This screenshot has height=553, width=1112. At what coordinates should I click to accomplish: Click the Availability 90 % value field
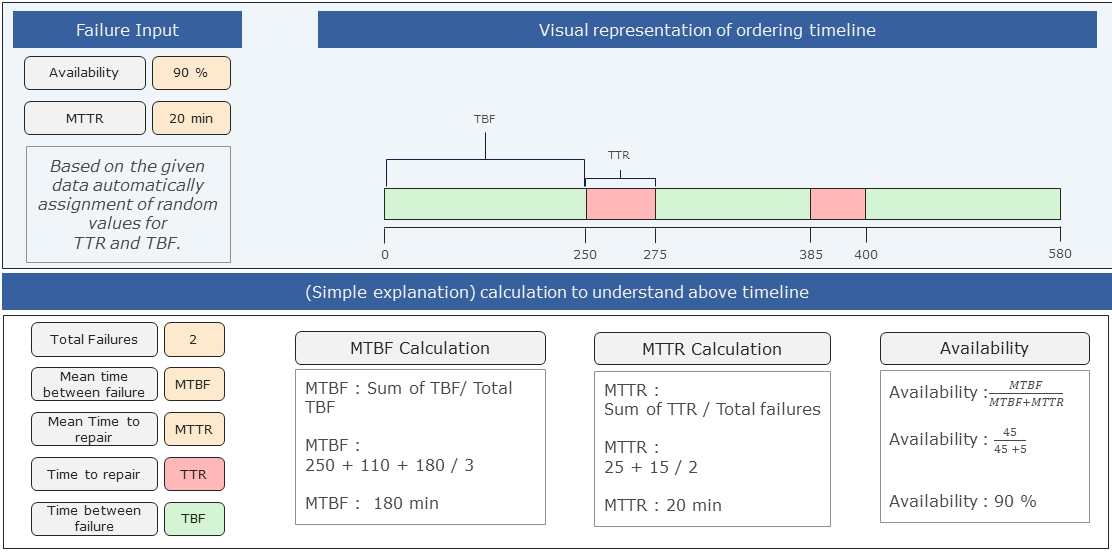(x=191, y=73)
